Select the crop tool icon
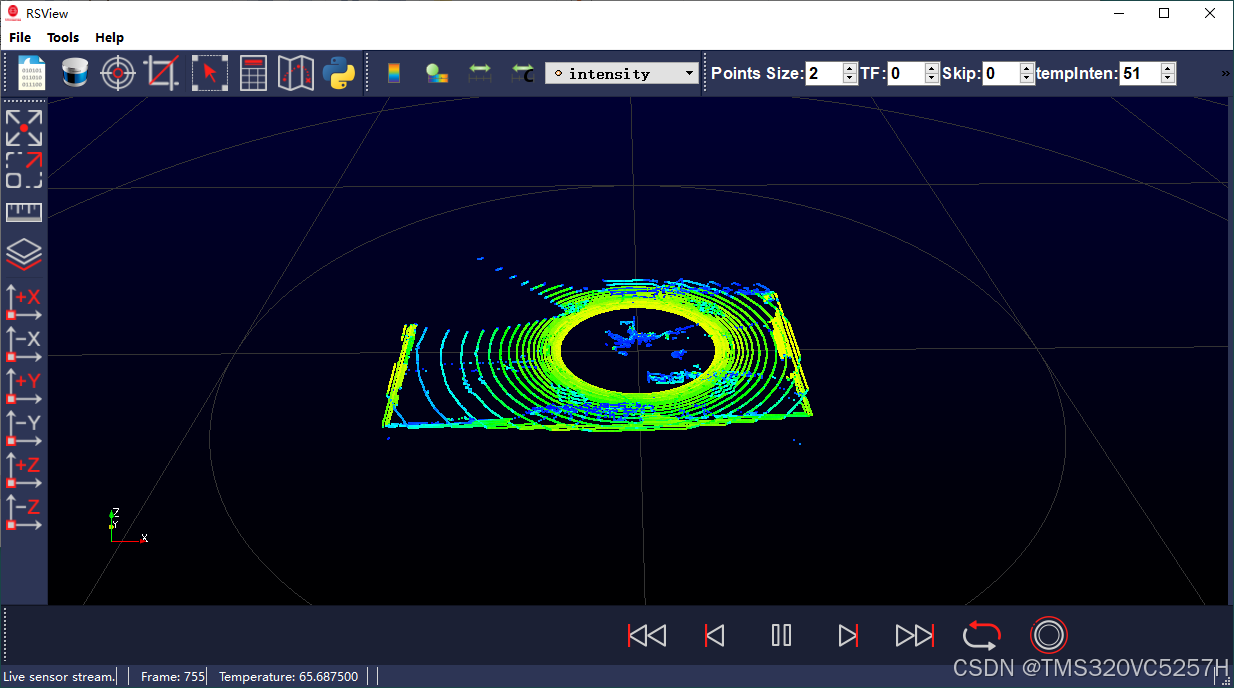The width and height of the screenshot is (1234, 688). tap(161, 73)
